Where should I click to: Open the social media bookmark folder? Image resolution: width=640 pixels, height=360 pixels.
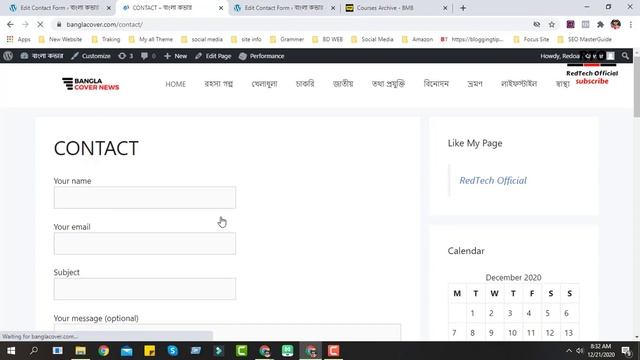pyautogui.click(x=202, y=39)
